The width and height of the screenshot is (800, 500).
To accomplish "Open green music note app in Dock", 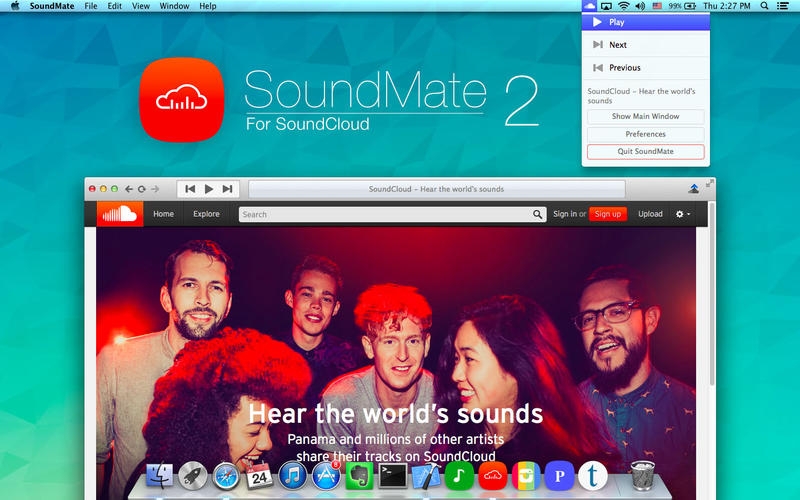I will click(x=459, y=476).
